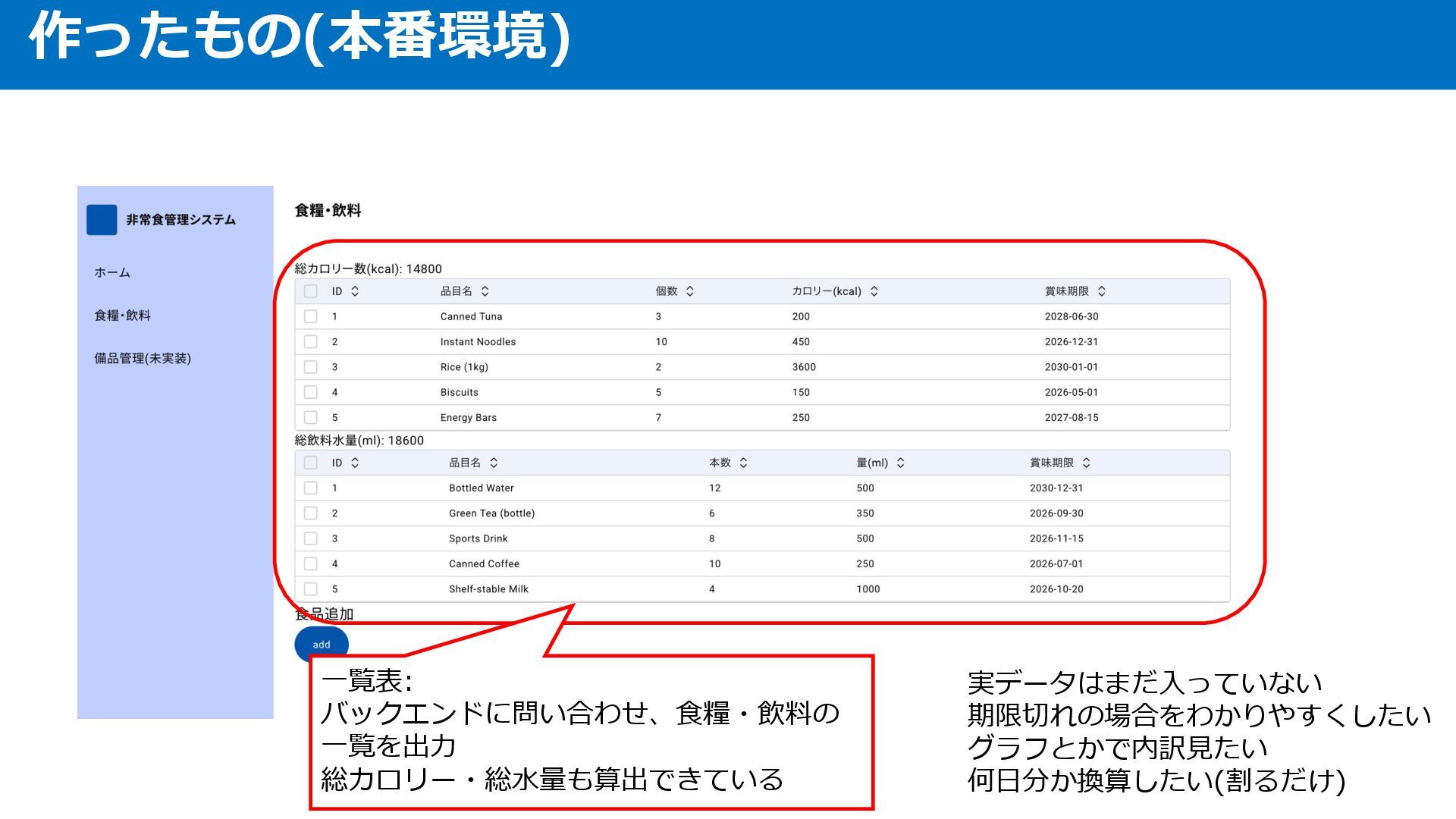The width and height of the screenshot is (1456, 819).
Task: Sort by 個数 column arrows
Action: (x=689, y=291)
